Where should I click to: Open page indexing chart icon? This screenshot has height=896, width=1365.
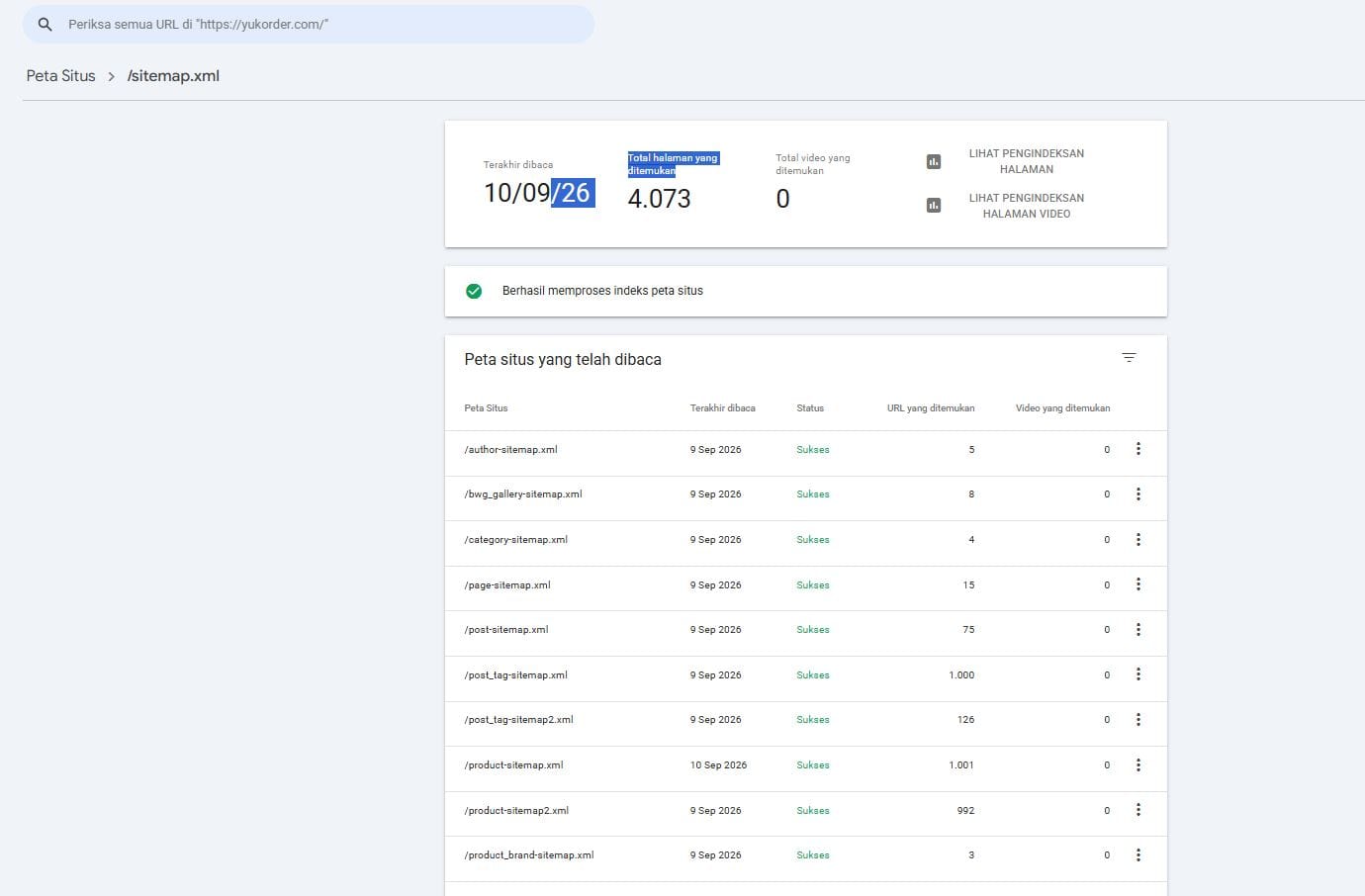click(934, 161)
